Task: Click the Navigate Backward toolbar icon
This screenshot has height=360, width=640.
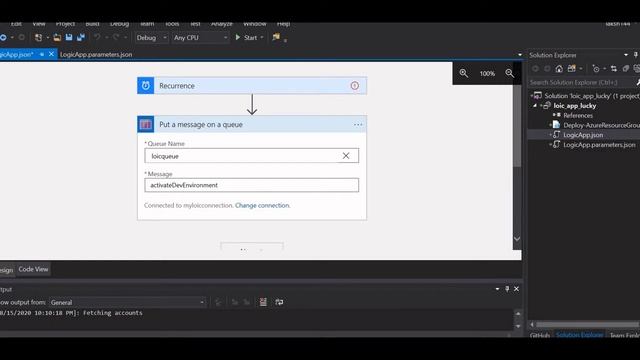Action: coord(3,38)
